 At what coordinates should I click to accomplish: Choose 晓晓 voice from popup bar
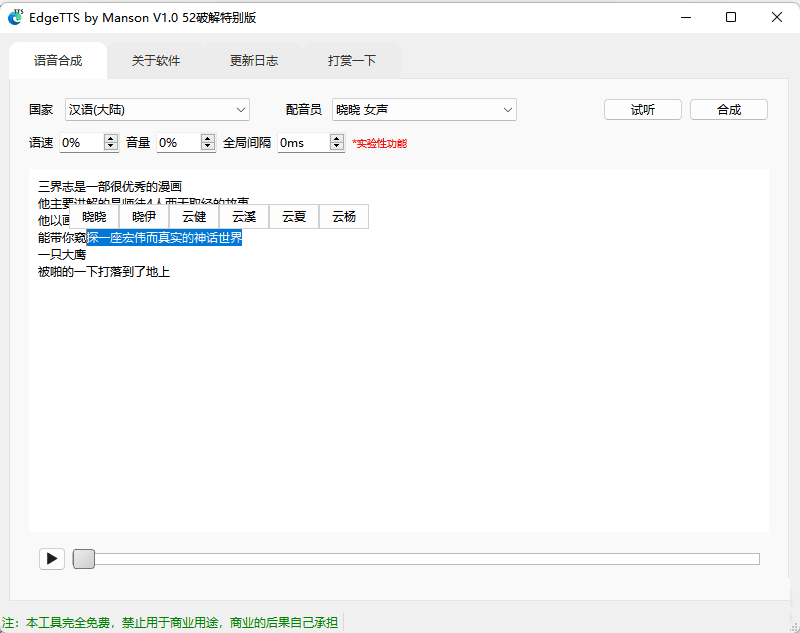tap(94, 217)
